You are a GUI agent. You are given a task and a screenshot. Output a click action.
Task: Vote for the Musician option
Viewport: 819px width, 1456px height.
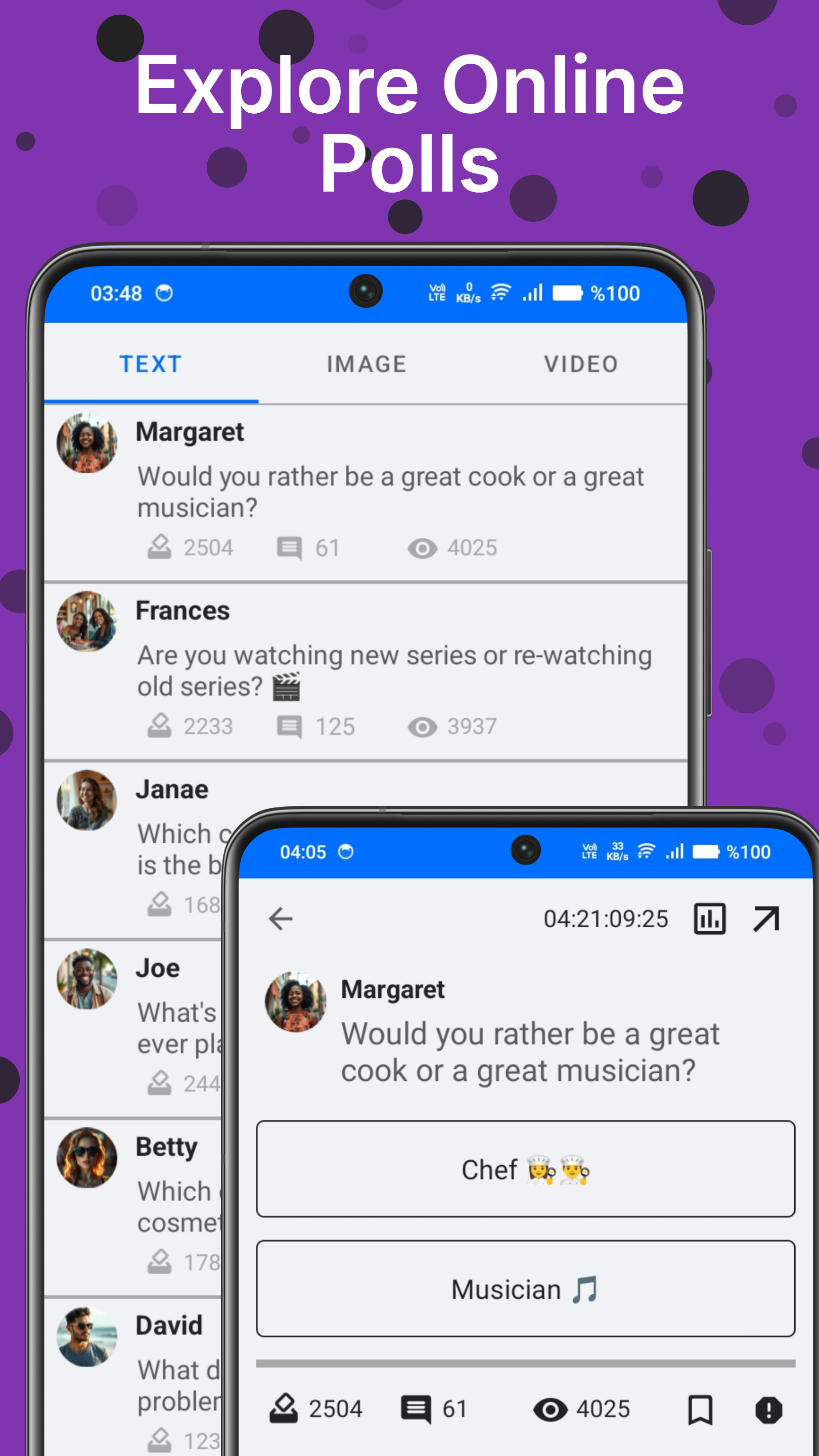[x=526, y=1288]
